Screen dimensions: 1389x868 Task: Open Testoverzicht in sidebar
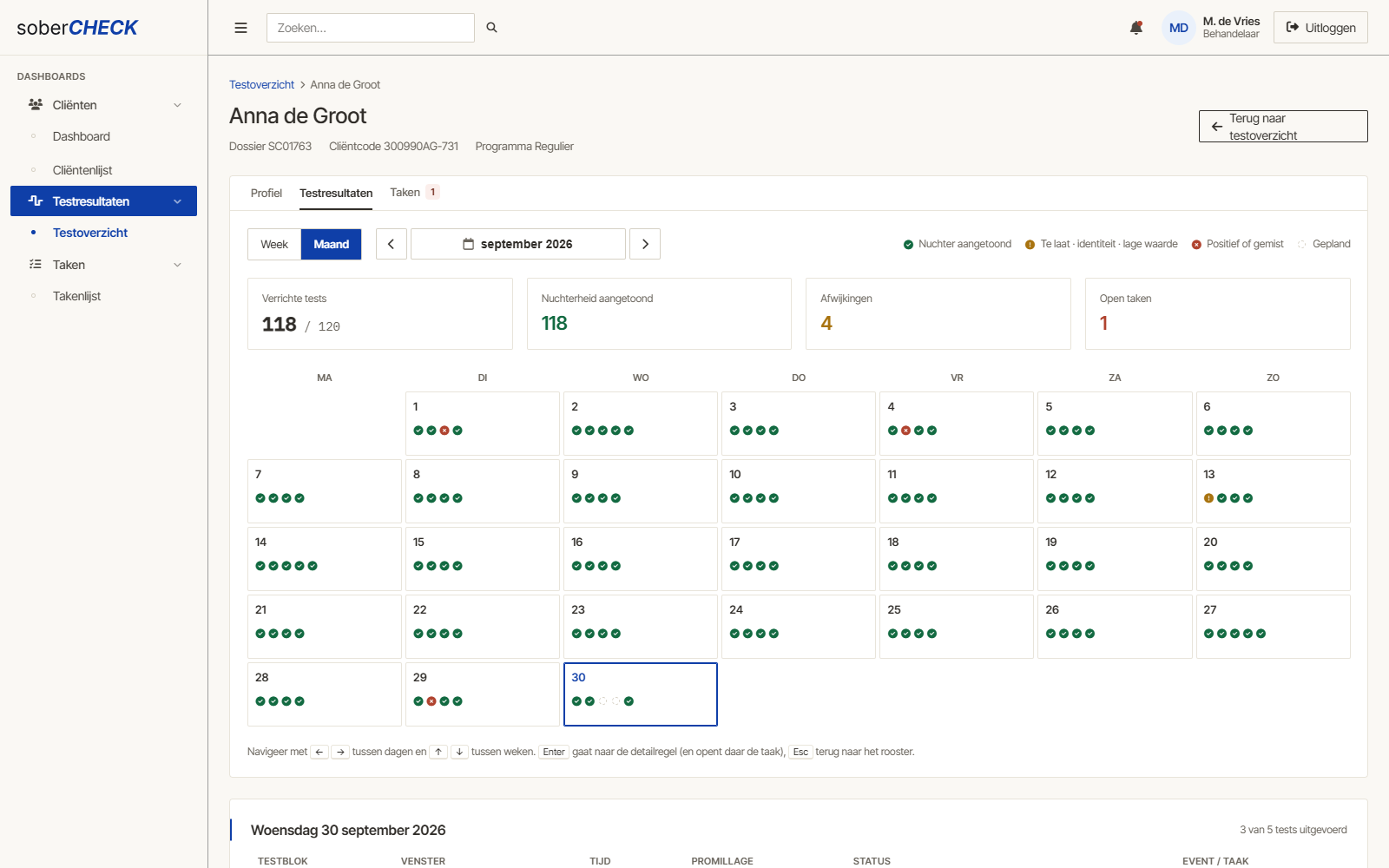(x=90, y=233)
